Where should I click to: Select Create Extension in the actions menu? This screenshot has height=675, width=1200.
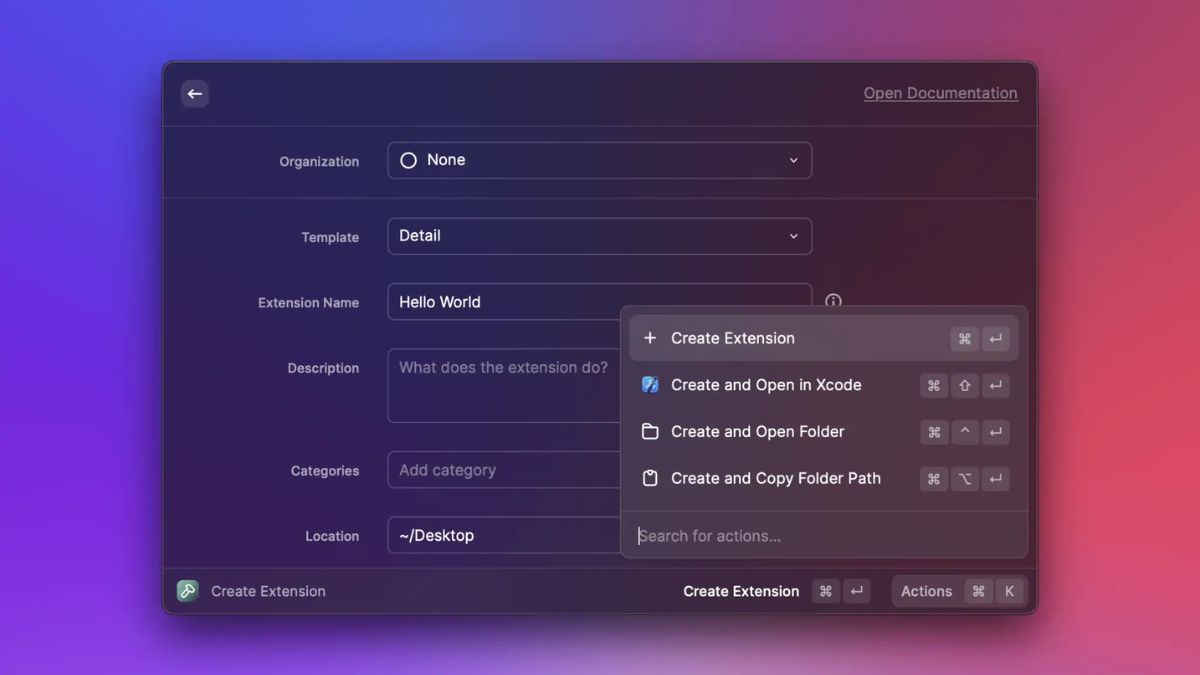tap(824, 338)
